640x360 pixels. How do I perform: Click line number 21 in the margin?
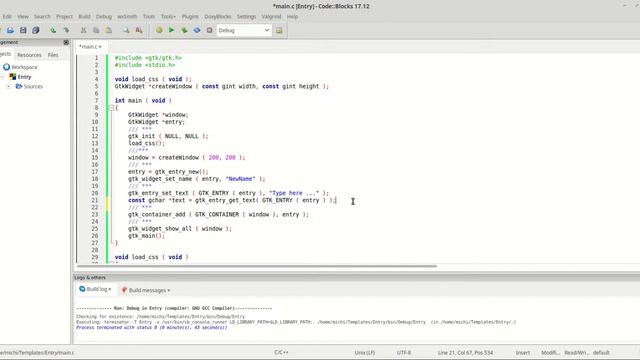(x=95, y=200)
